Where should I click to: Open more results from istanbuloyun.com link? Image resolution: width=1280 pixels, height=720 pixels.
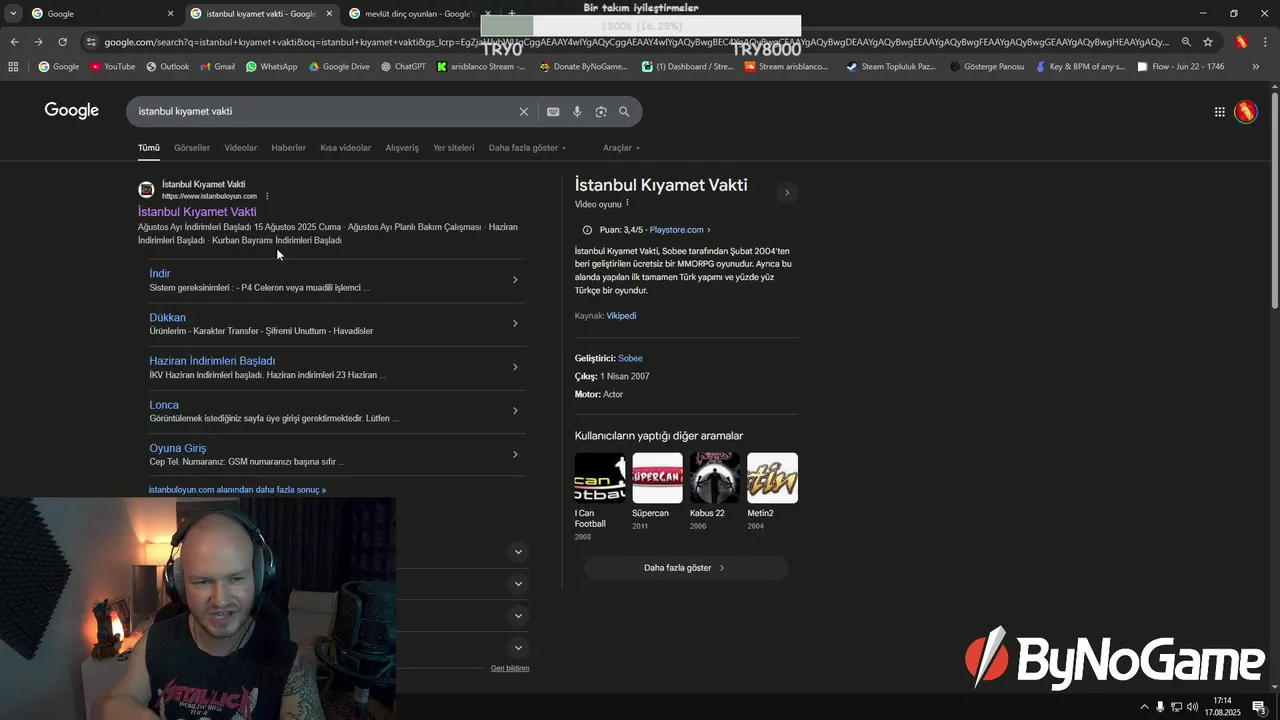[x=237, y=490]
